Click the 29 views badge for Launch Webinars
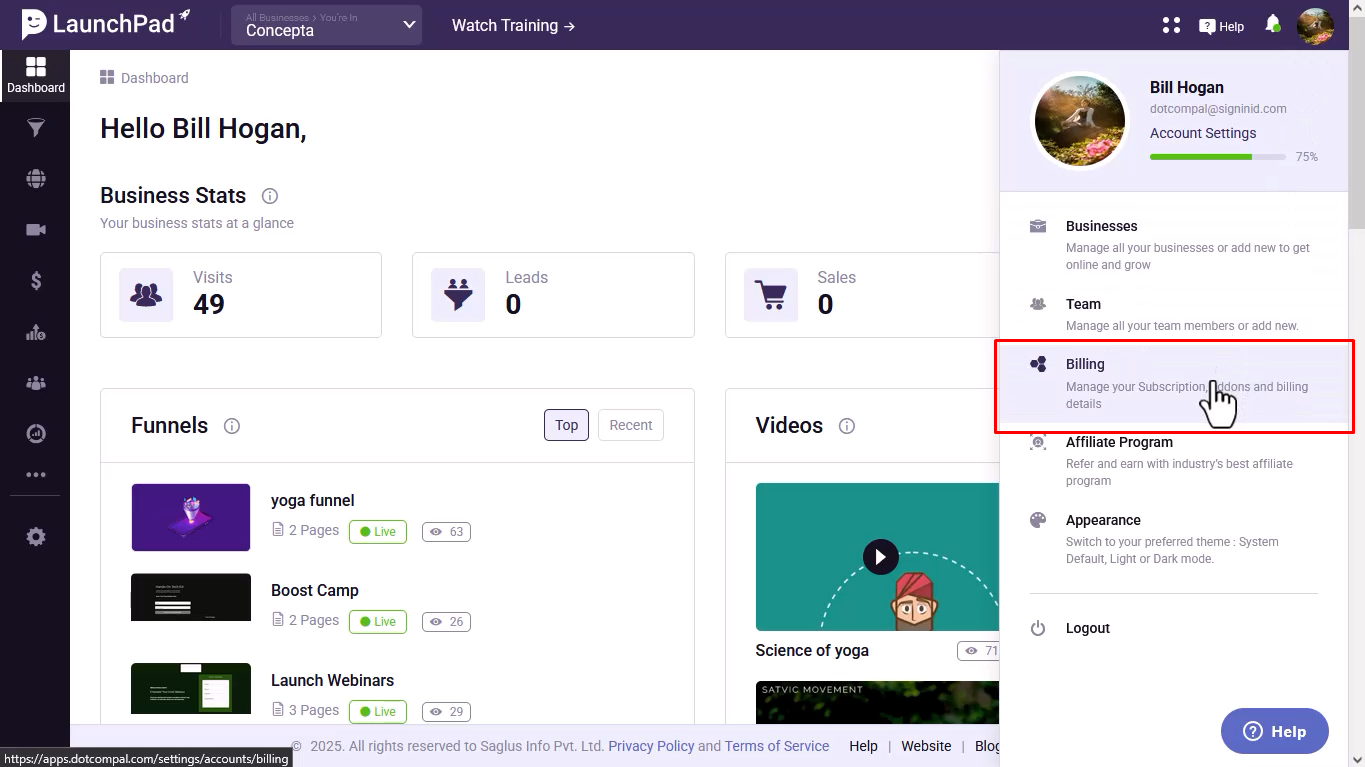This screenshot has width=1365, height=767. coord(446,711)
